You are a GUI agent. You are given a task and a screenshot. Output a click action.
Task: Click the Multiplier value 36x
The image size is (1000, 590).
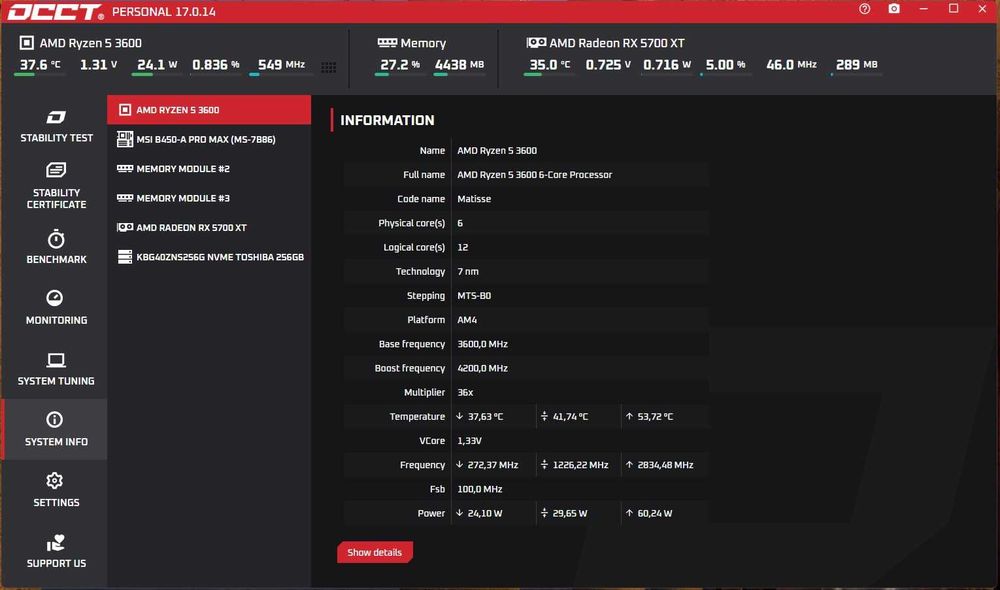point(465,393)
